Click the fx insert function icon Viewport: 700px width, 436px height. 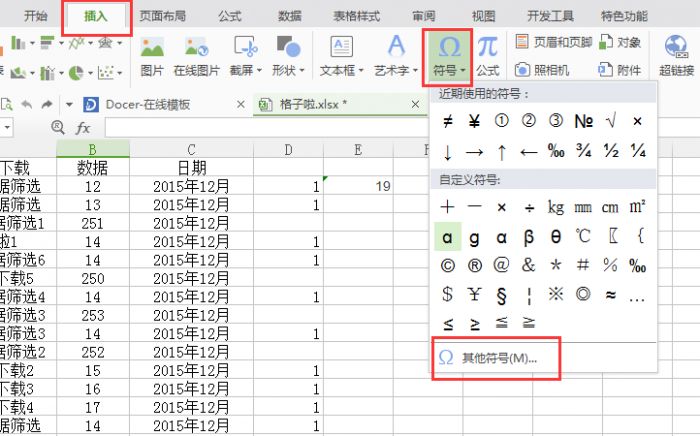coord(83,128)
